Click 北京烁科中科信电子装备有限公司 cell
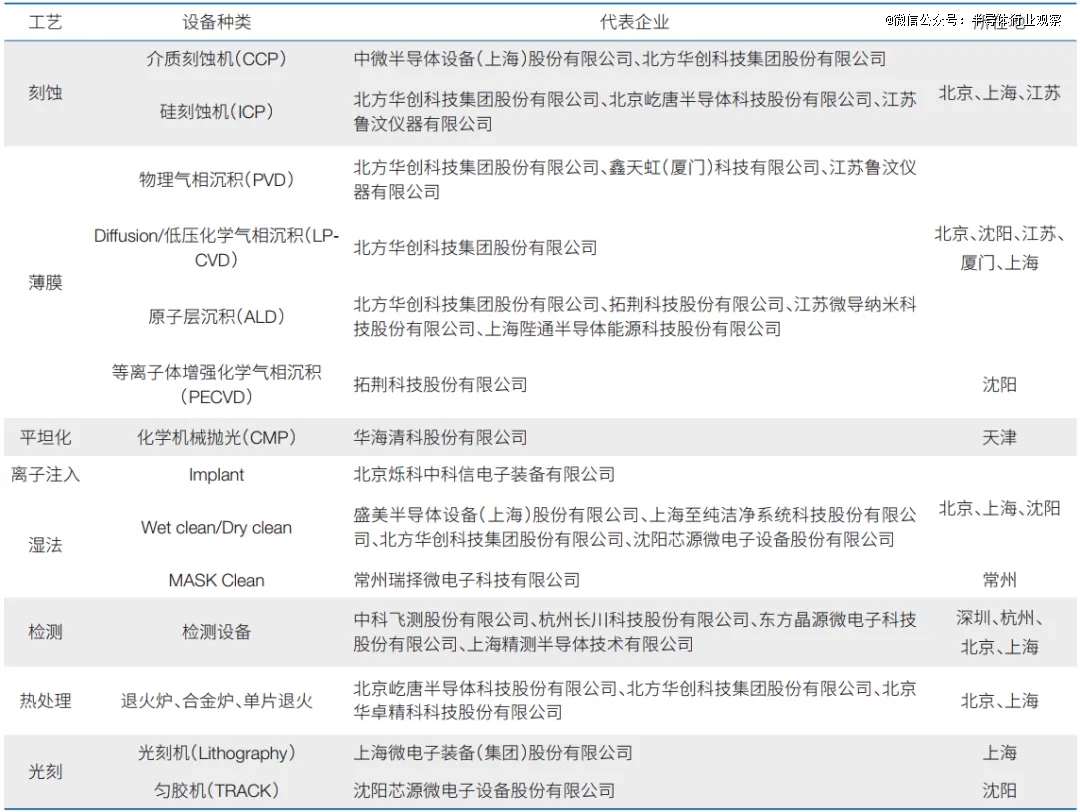 click(x=484, y=475)
